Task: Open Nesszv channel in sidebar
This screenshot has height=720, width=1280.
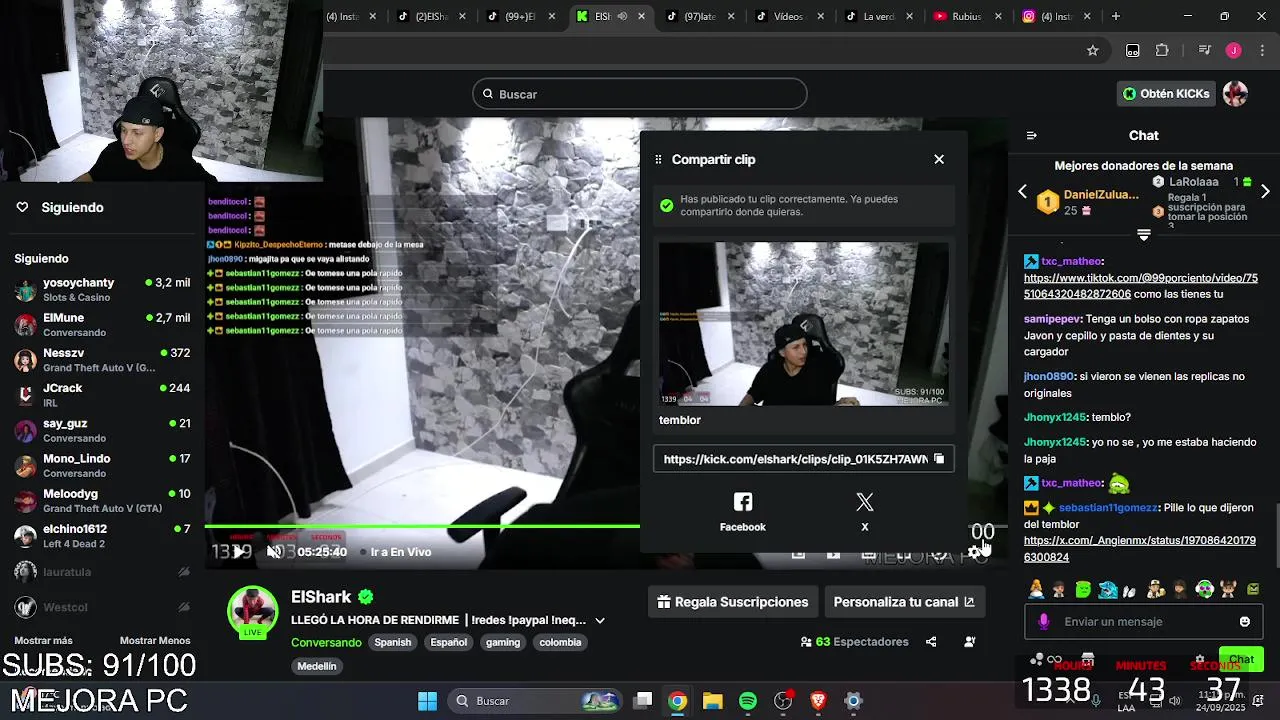Action: 102,360
